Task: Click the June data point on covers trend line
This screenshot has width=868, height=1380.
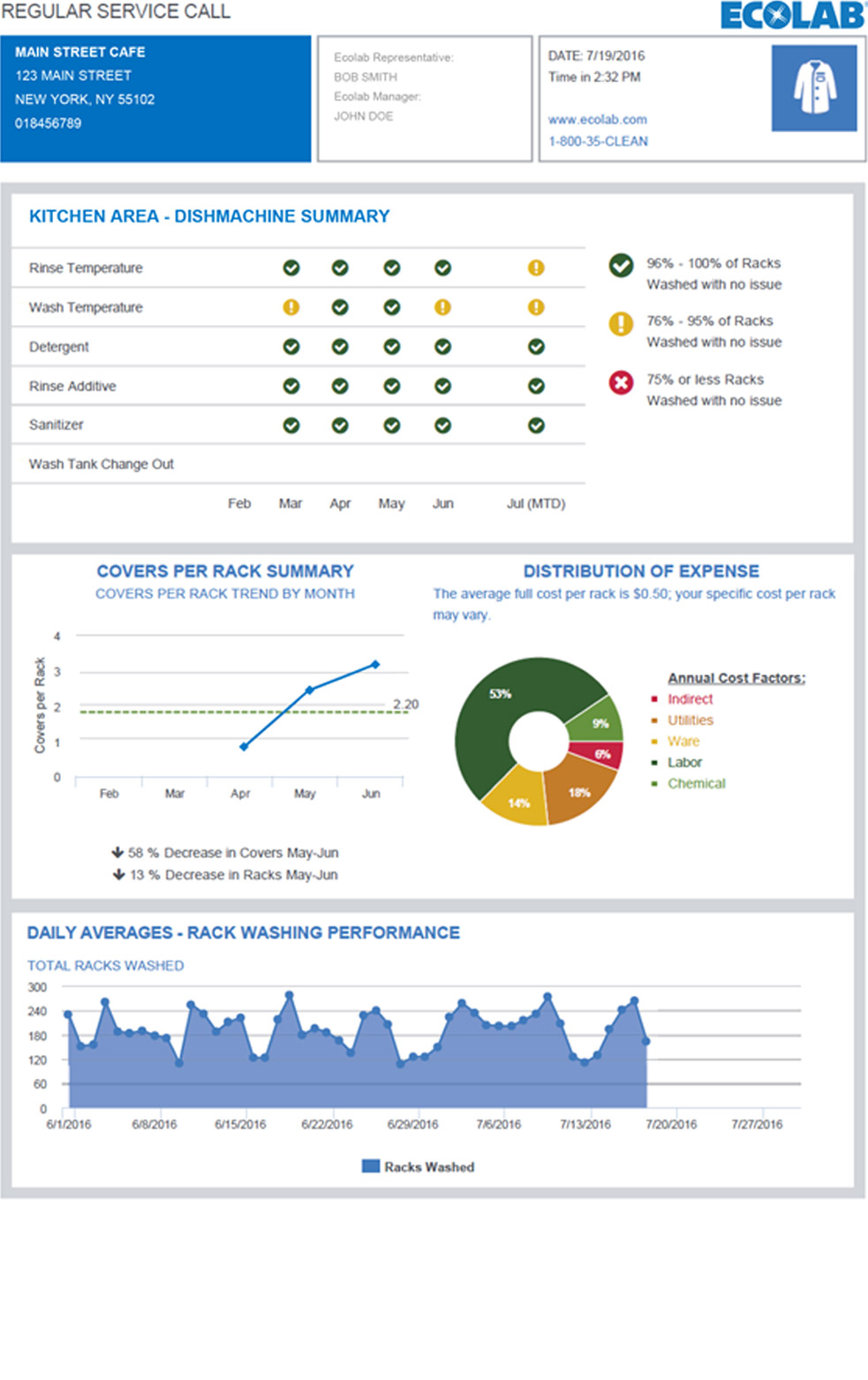Action: click(x=375, y=664)
